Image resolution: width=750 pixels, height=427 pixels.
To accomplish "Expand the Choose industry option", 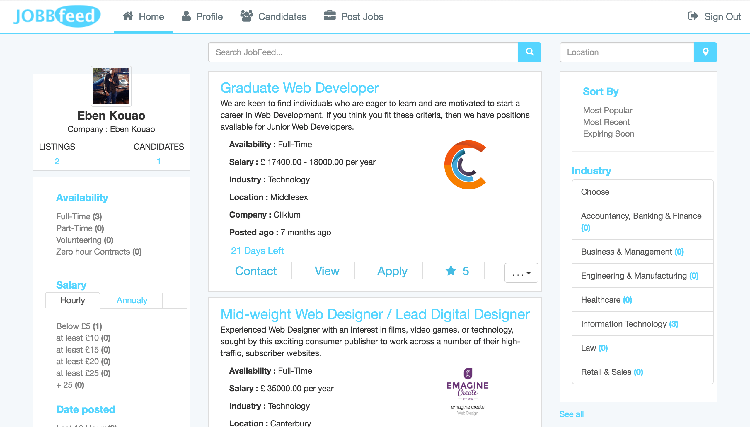I will pyautogui.click(x=642, y=192).
